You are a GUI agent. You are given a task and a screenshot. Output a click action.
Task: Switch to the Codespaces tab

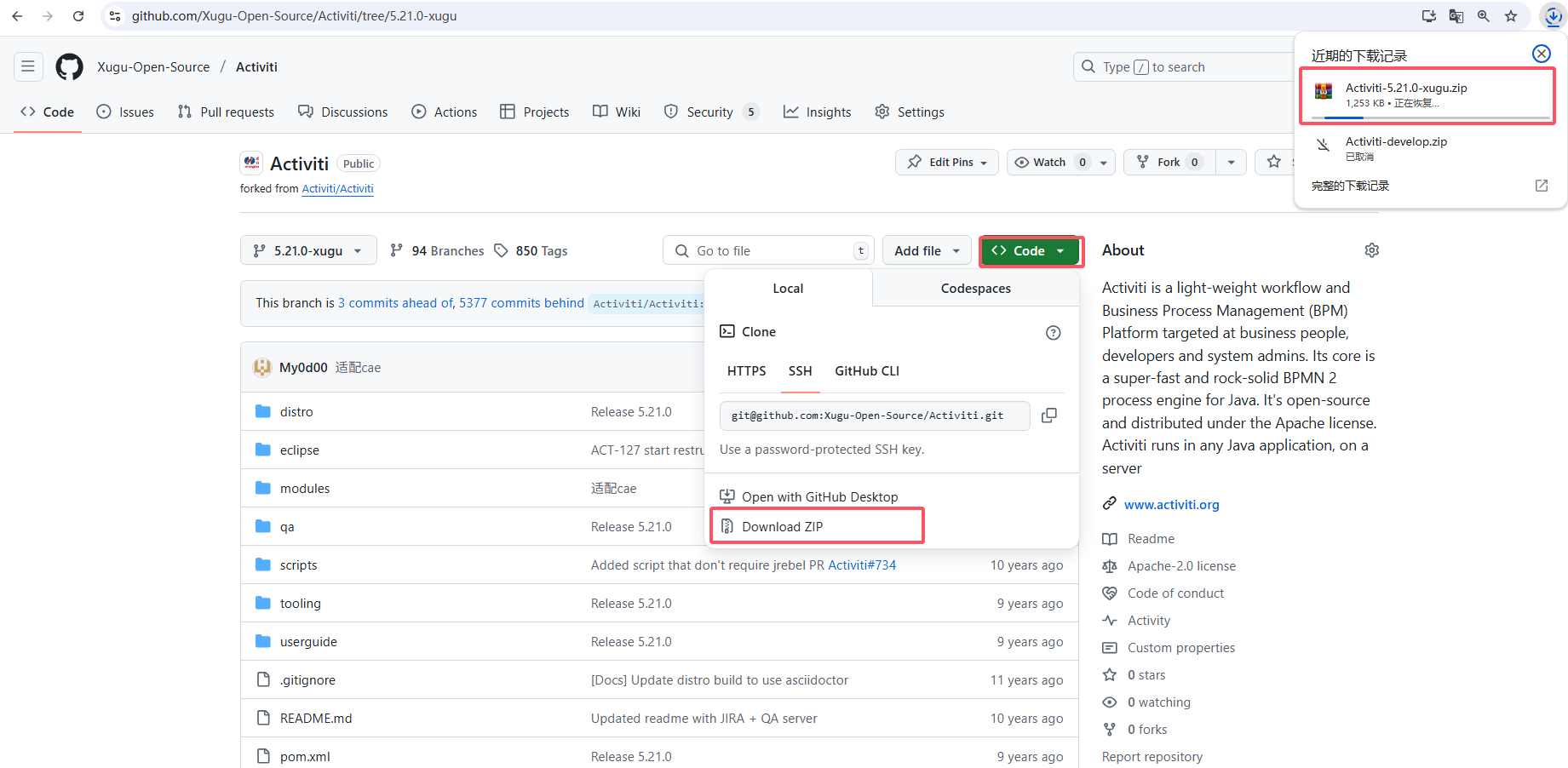(975, 289)
